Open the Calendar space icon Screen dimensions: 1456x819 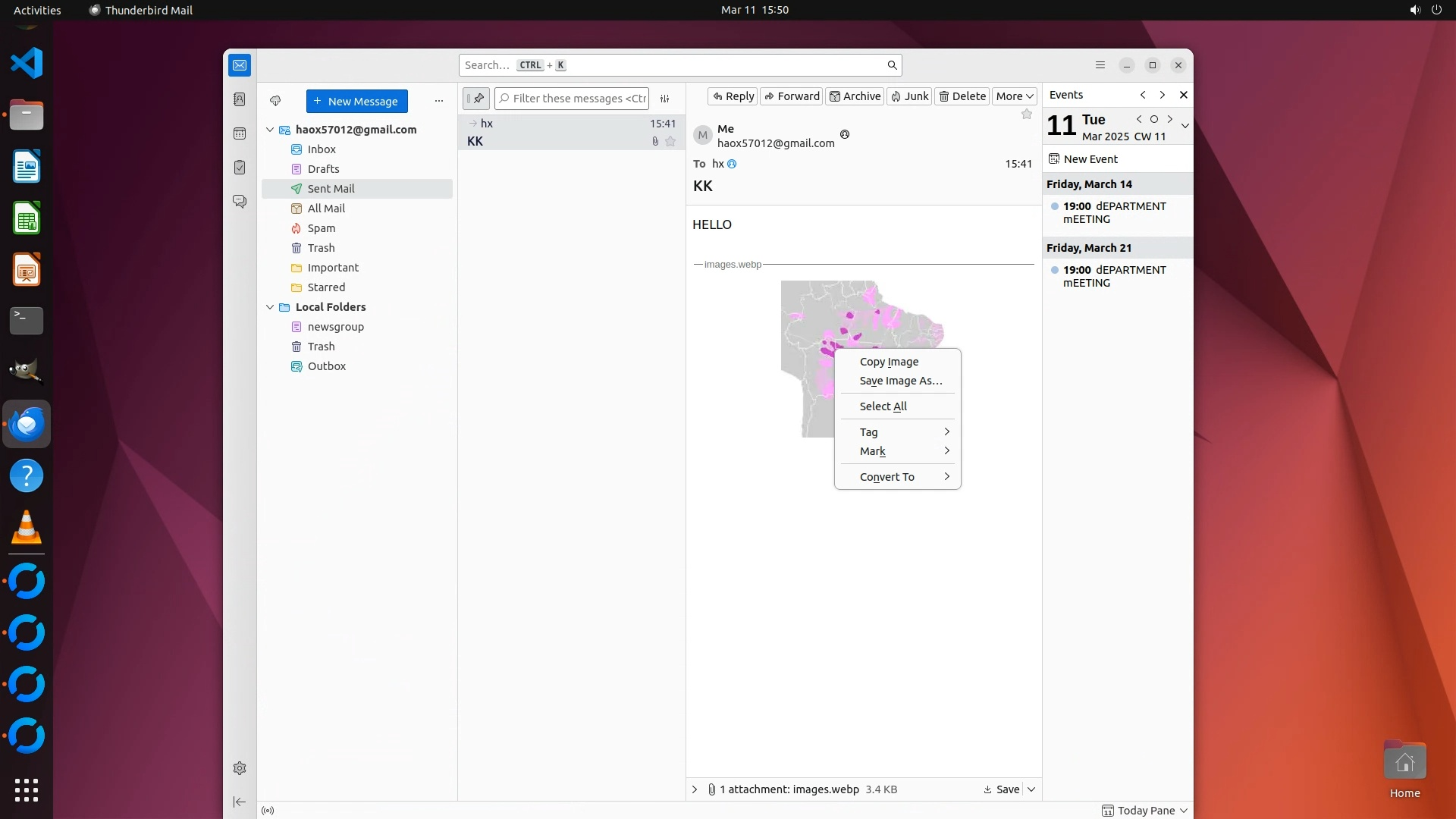(x=240, y=133)
